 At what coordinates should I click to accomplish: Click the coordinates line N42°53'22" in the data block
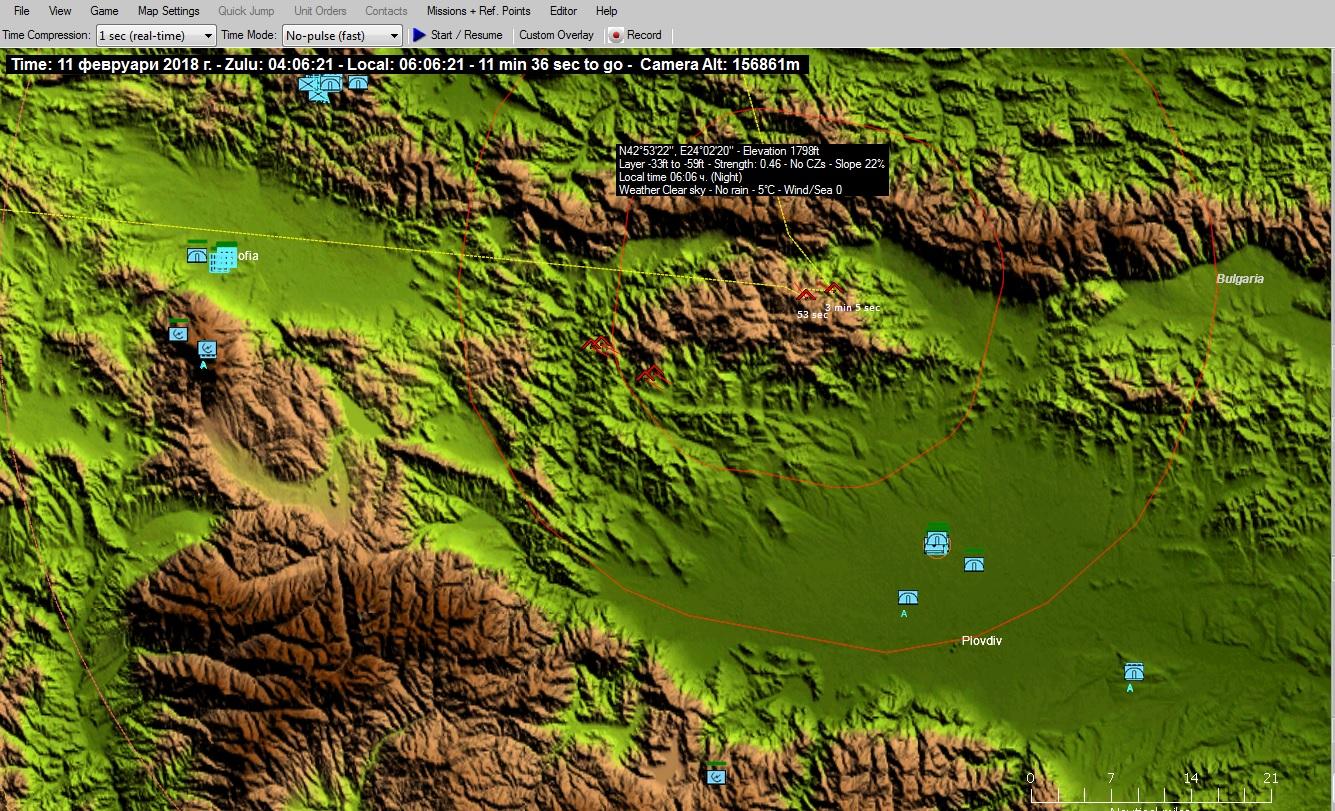coord(718,151)
